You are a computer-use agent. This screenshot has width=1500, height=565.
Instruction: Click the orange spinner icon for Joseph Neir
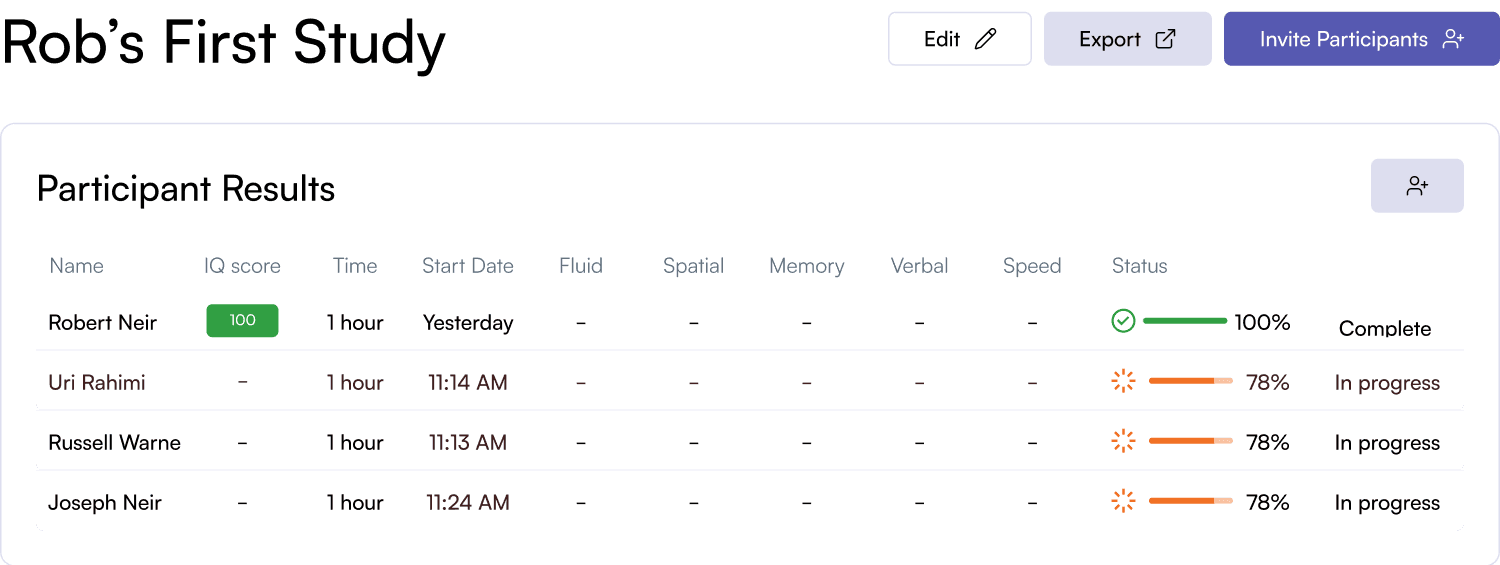1123,501
